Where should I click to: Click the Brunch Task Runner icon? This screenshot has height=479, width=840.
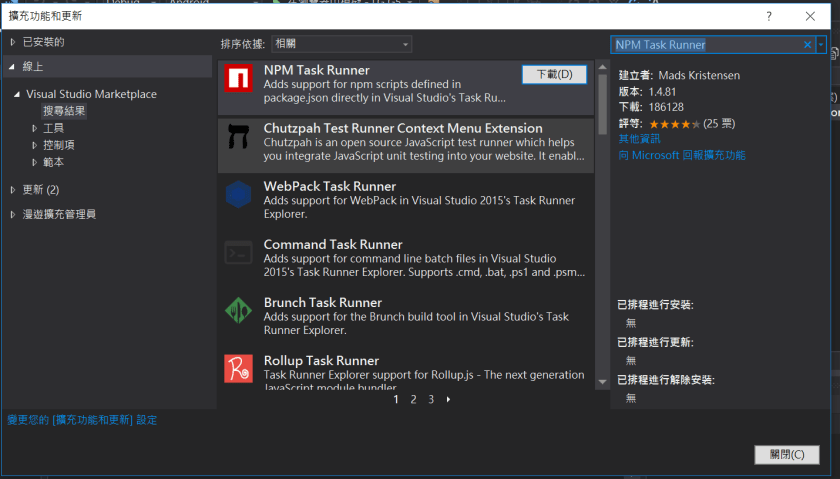[238, 311]
